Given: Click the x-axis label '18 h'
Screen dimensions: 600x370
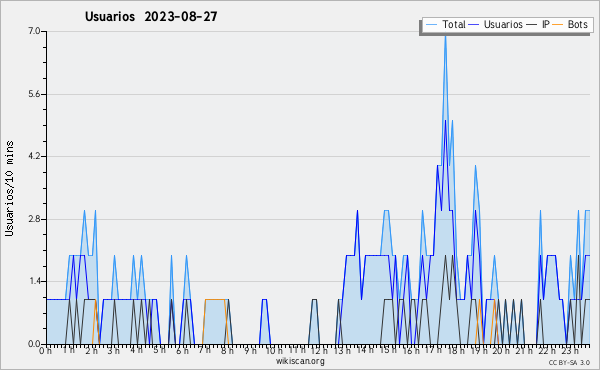Looking at the screenshot, I should (x=456, y=350).
